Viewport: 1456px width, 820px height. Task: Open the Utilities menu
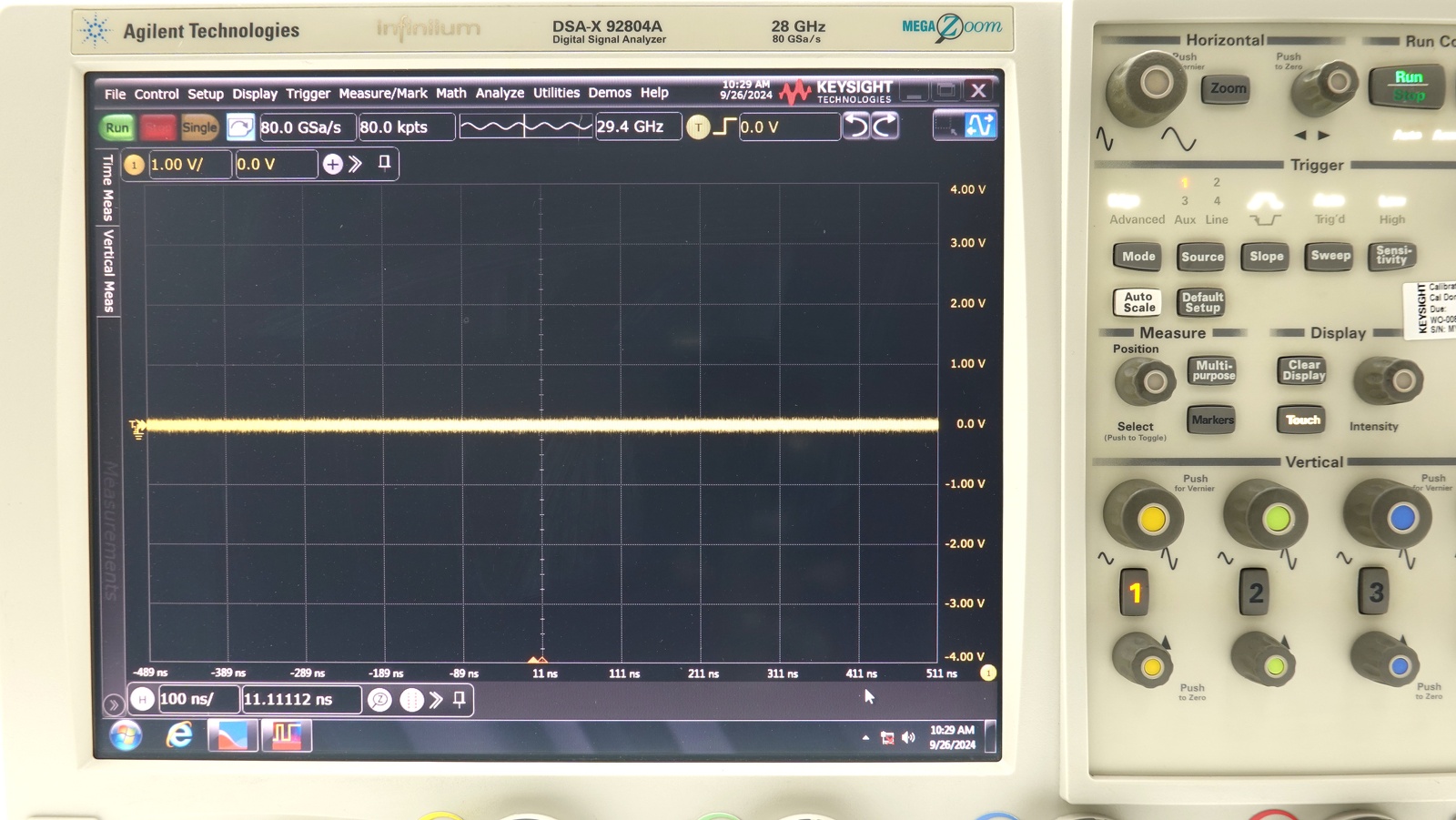(x=556, y=93)
